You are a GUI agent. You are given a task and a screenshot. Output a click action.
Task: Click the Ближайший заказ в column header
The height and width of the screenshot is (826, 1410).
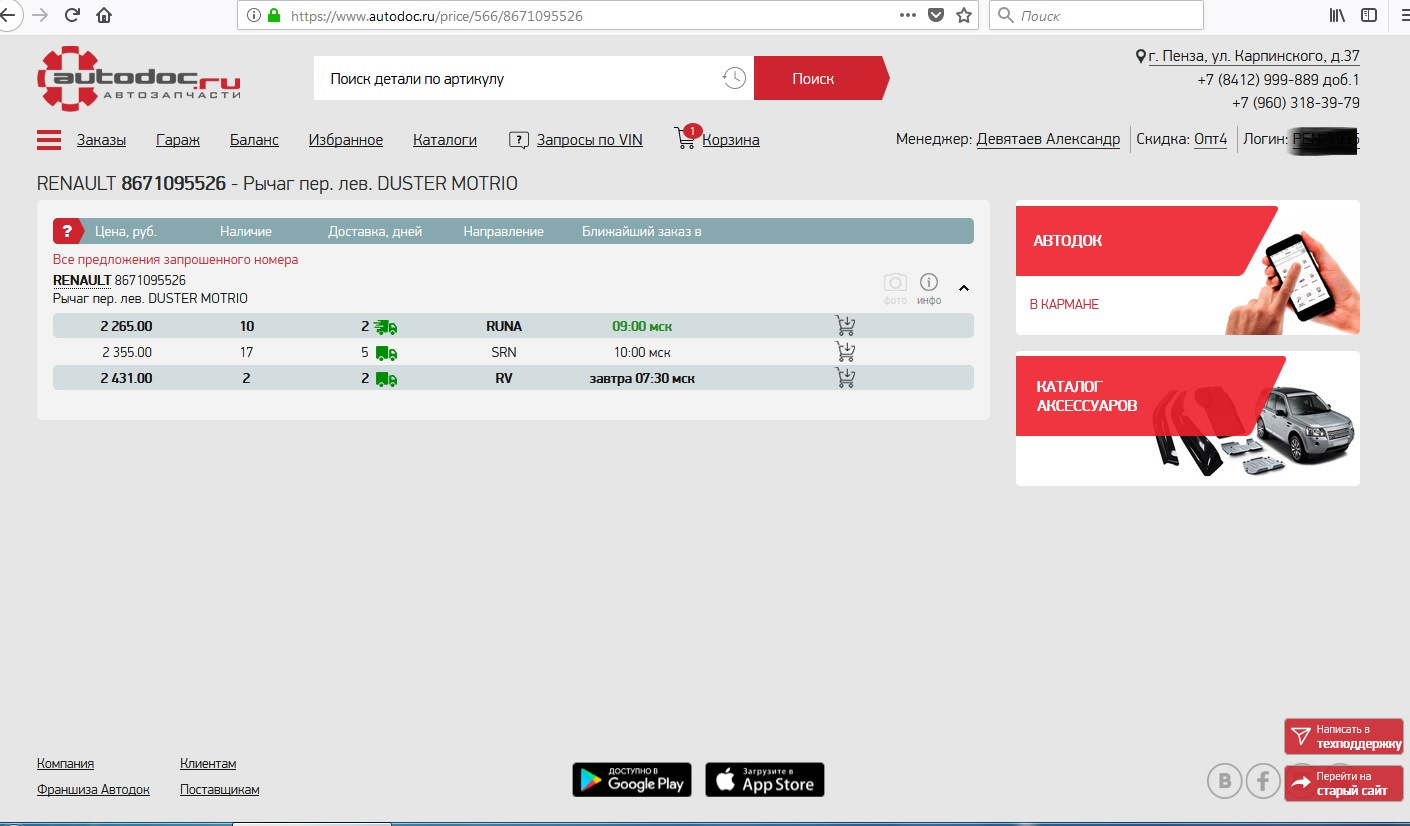point(642,231)
